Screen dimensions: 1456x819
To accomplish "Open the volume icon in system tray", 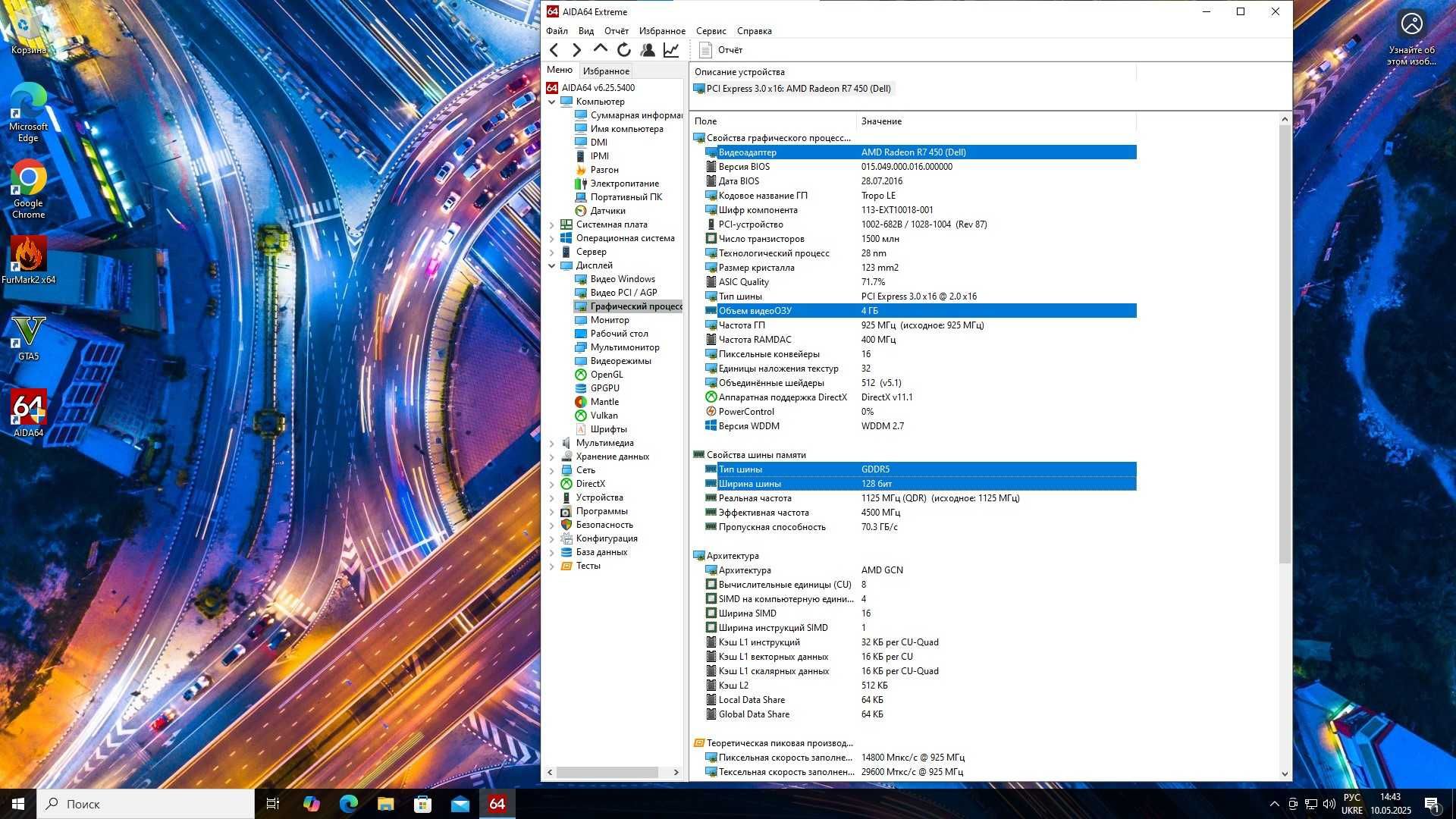I will pos(1329,804).
